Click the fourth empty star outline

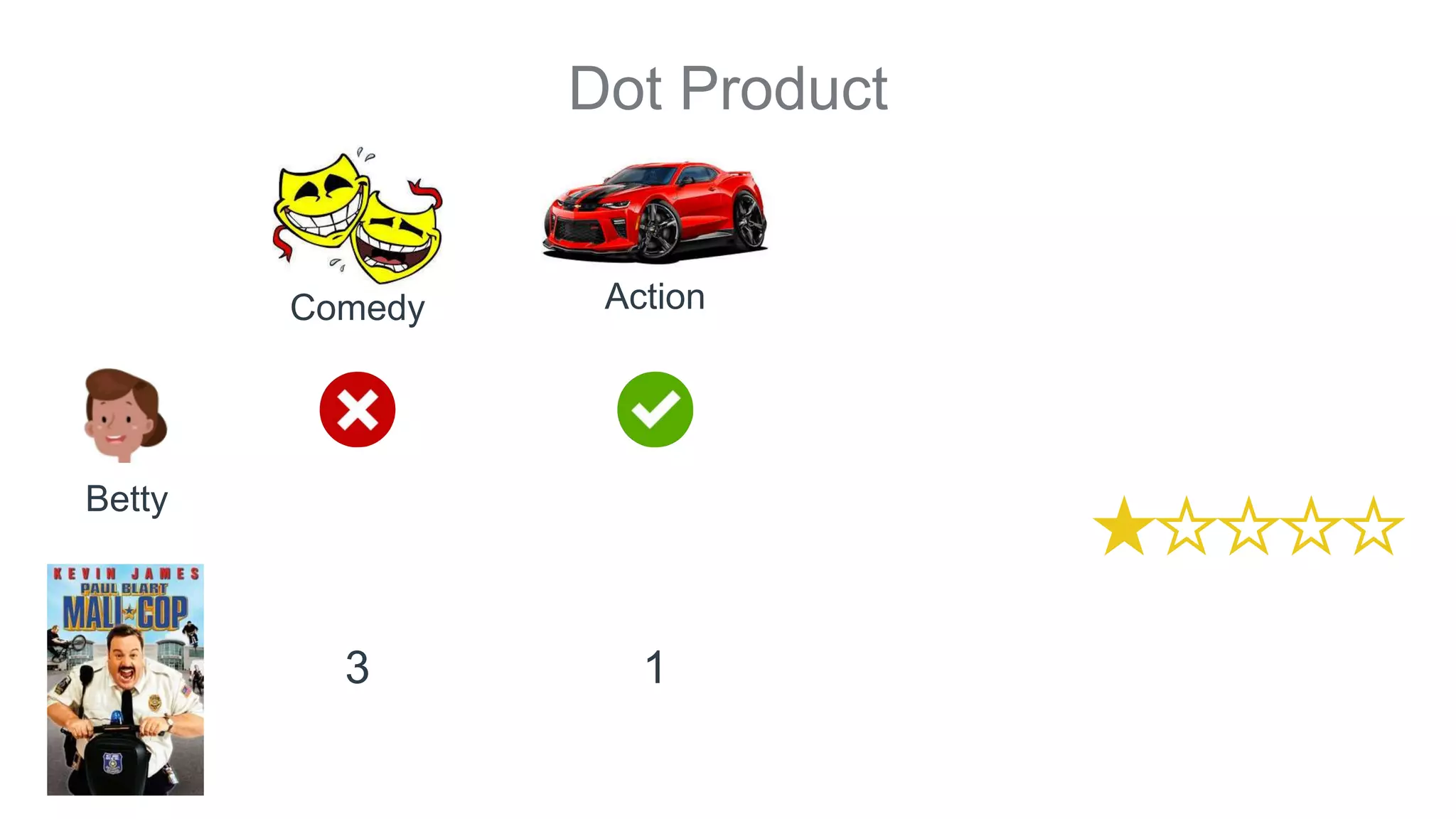tap(1310, 528)
